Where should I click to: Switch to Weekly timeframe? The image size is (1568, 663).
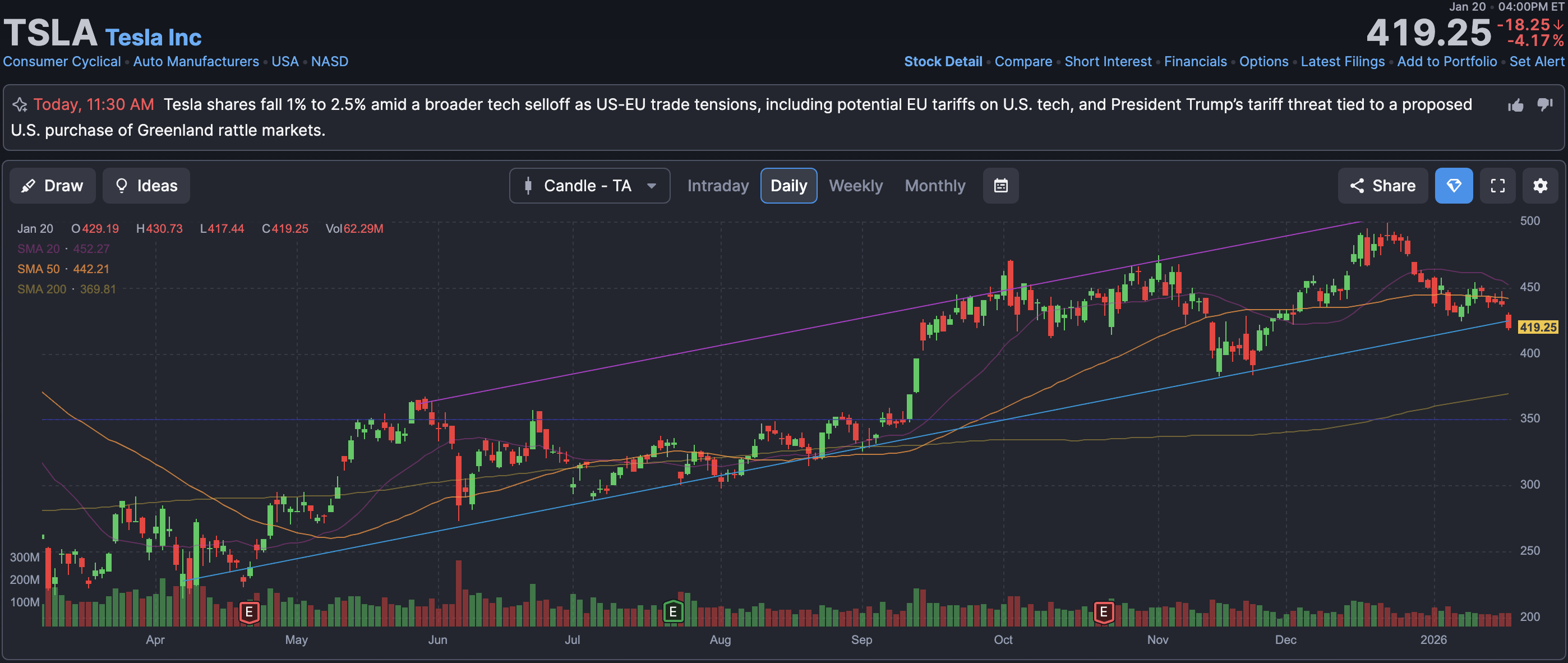pyautogui.click(x=855, y=186)
